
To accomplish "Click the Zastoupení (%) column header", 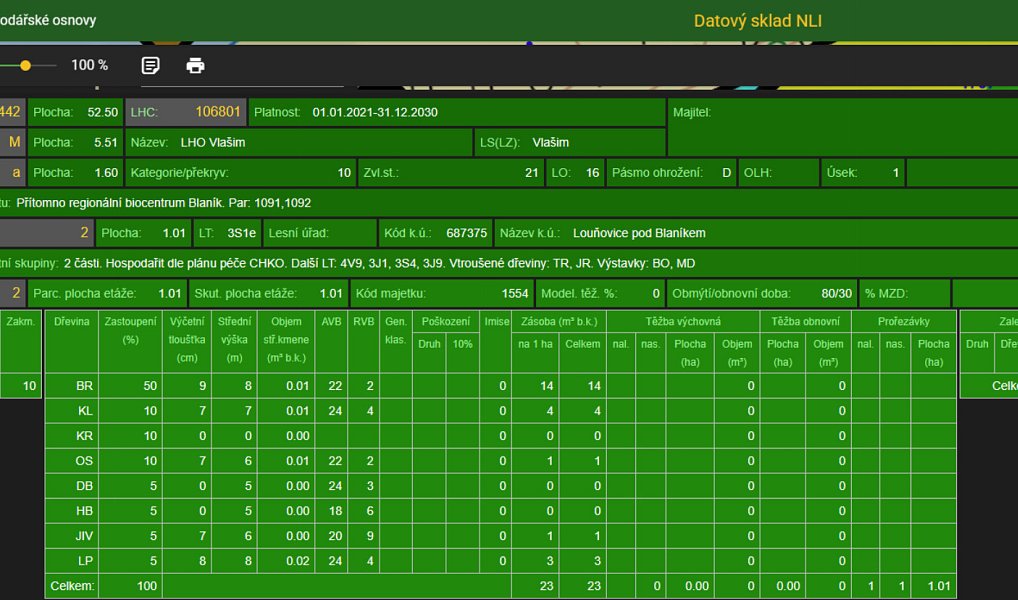I will (x=130, y=340).
